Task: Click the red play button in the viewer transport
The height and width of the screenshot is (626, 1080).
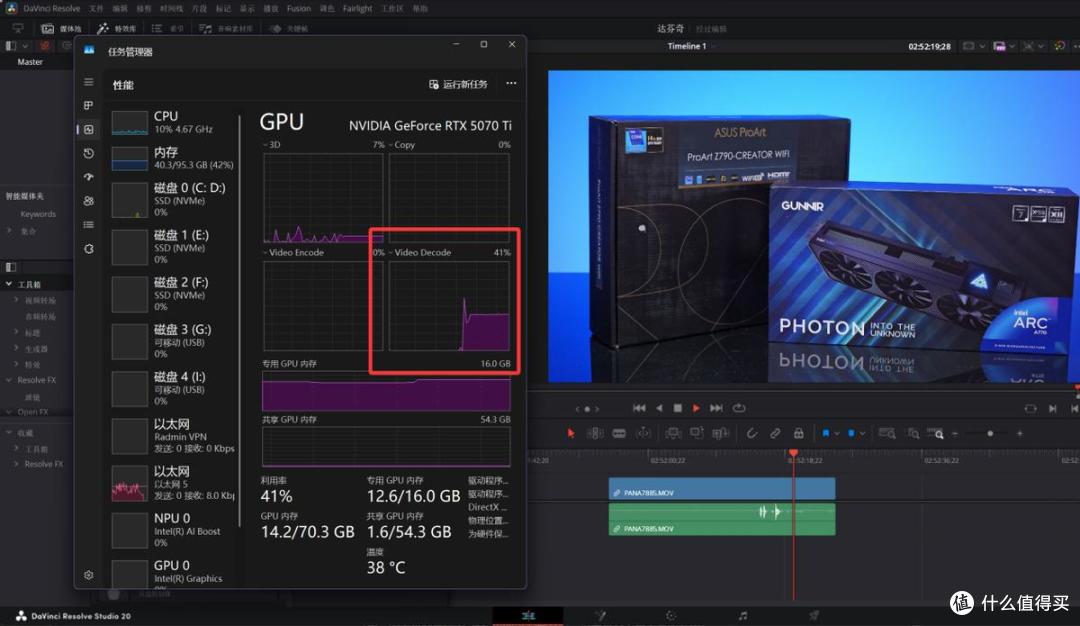Action: (696, 408)
